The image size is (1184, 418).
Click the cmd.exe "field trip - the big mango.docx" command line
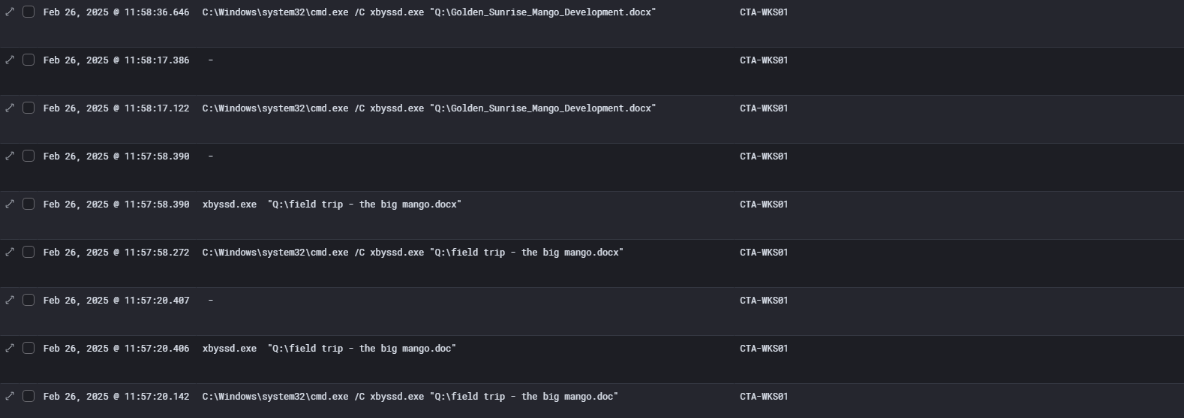[412, 252]
